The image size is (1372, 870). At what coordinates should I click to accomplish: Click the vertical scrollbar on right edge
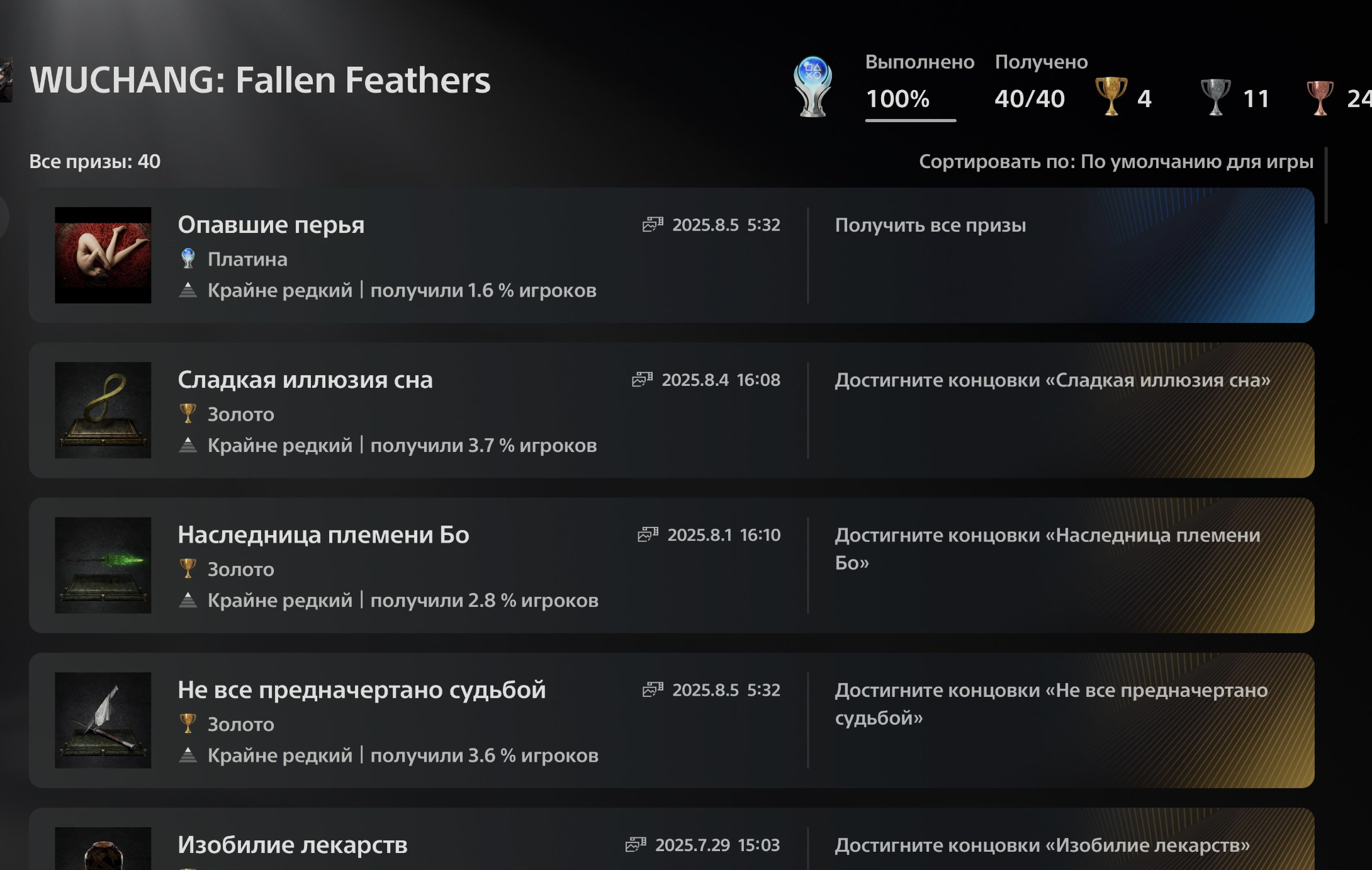[x=1326, y=186]
